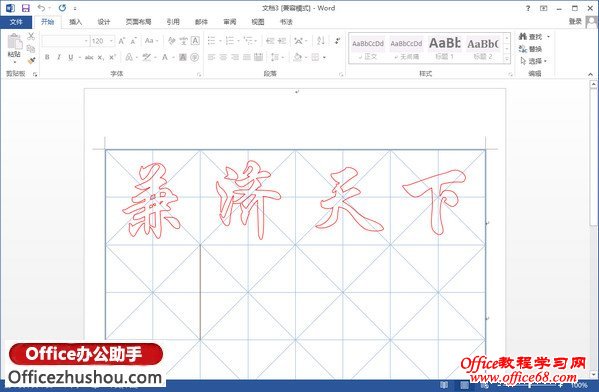The width and height of the screenshot is (599, 392).
Task: Switch to the 插入 (Insert) tab
Action: 75,22
